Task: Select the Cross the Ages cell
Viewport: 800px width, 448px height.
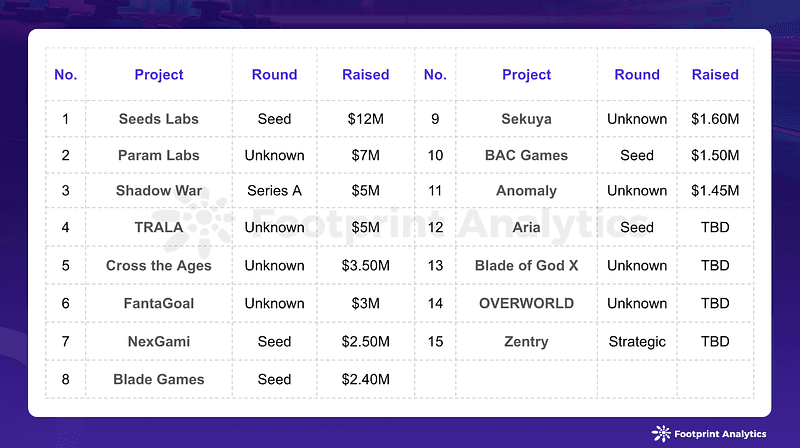Action: tap(159, 265)
